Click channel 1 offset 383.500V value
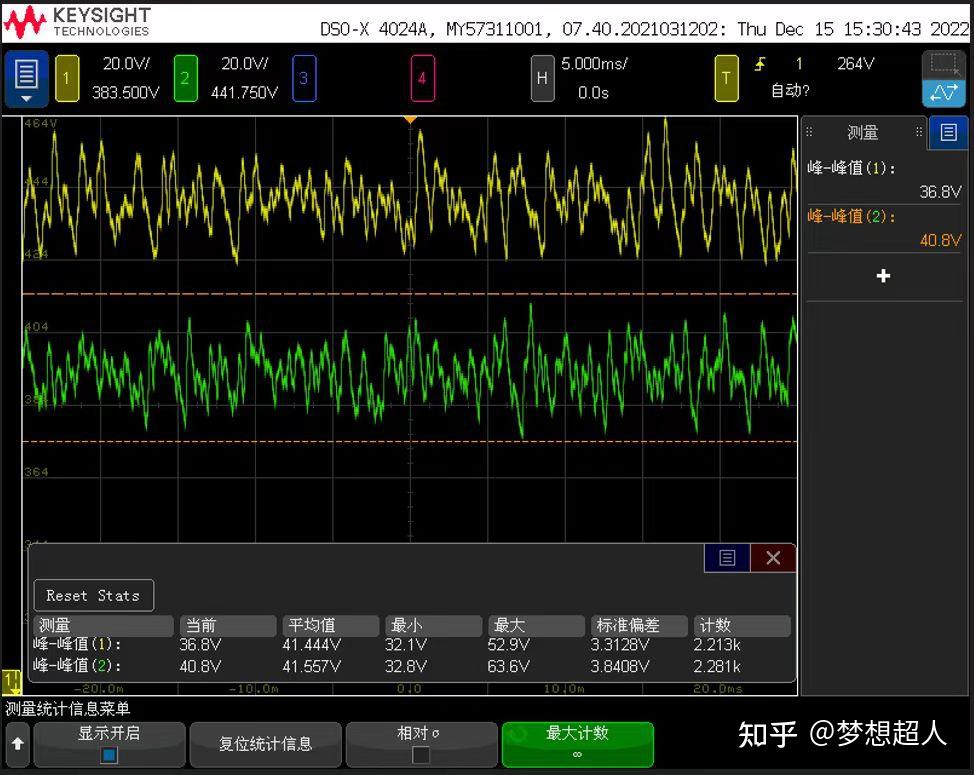974x775 pixels. [x=125, y=93]
